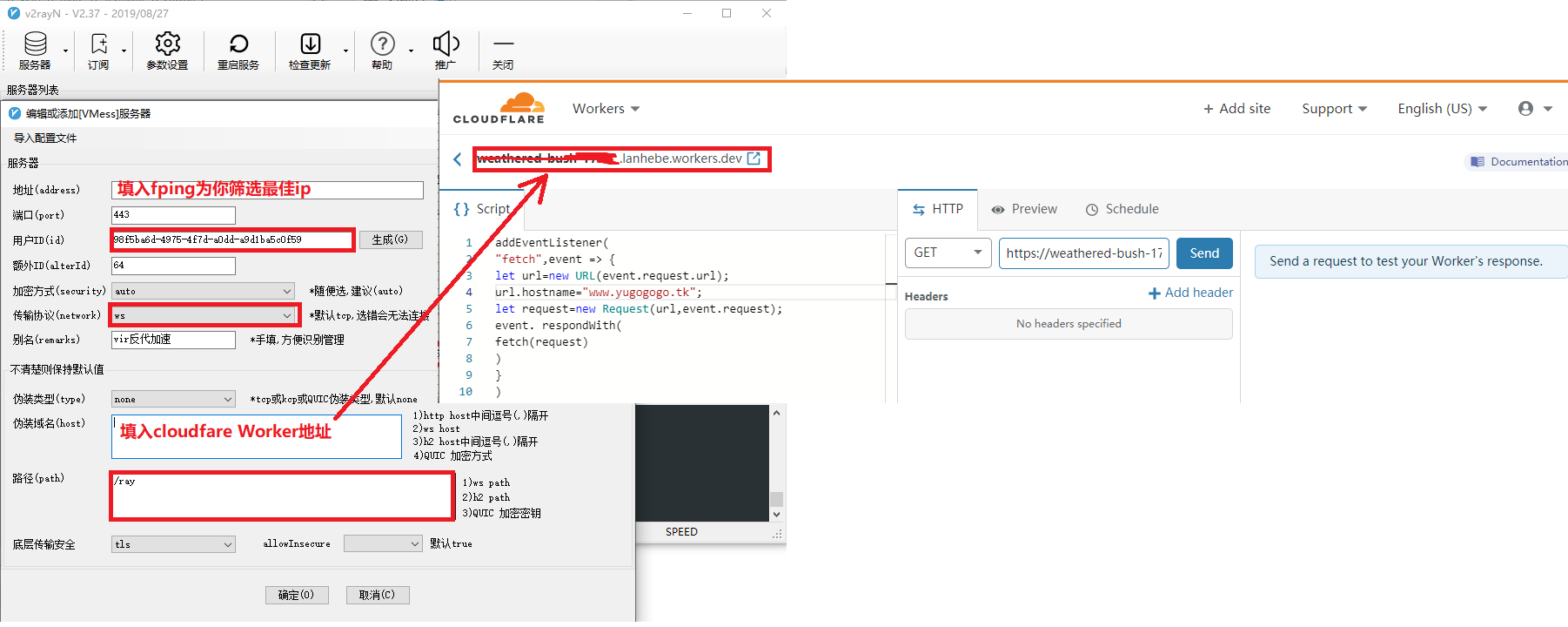Switch to the Preview tab

pyautogui.click(x=1024, y=209)
